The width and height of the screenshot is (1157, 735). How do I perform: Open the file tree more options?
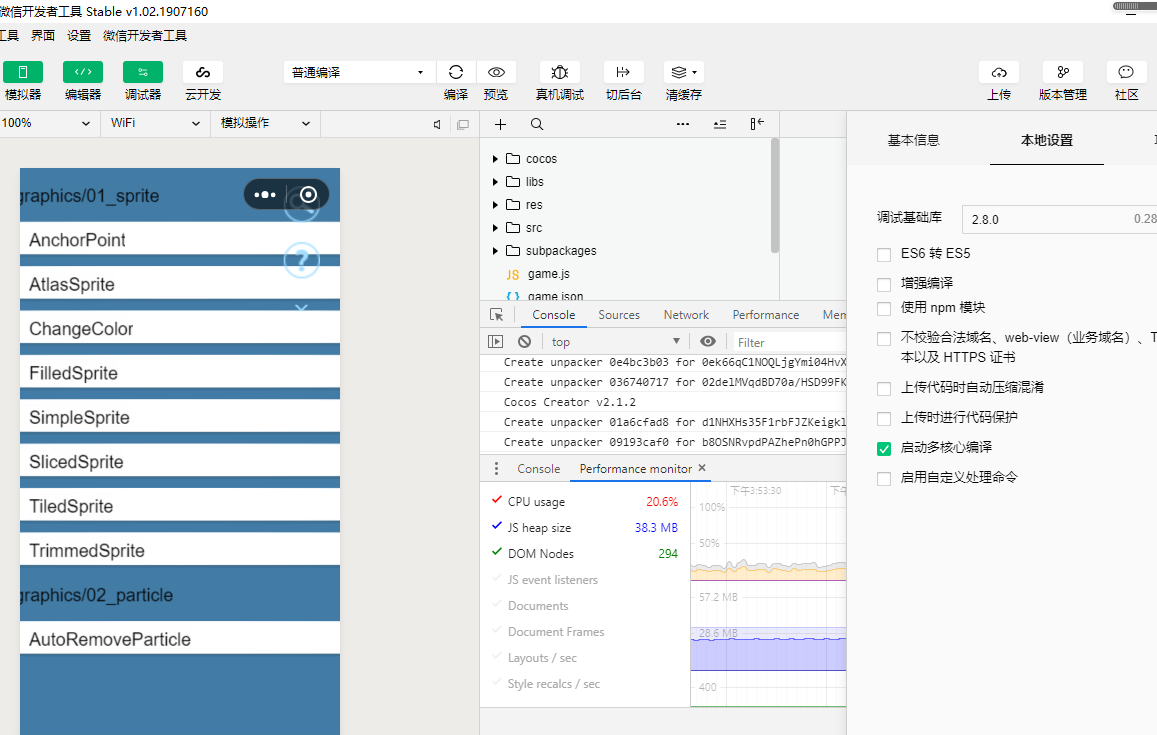coord(683,125)
